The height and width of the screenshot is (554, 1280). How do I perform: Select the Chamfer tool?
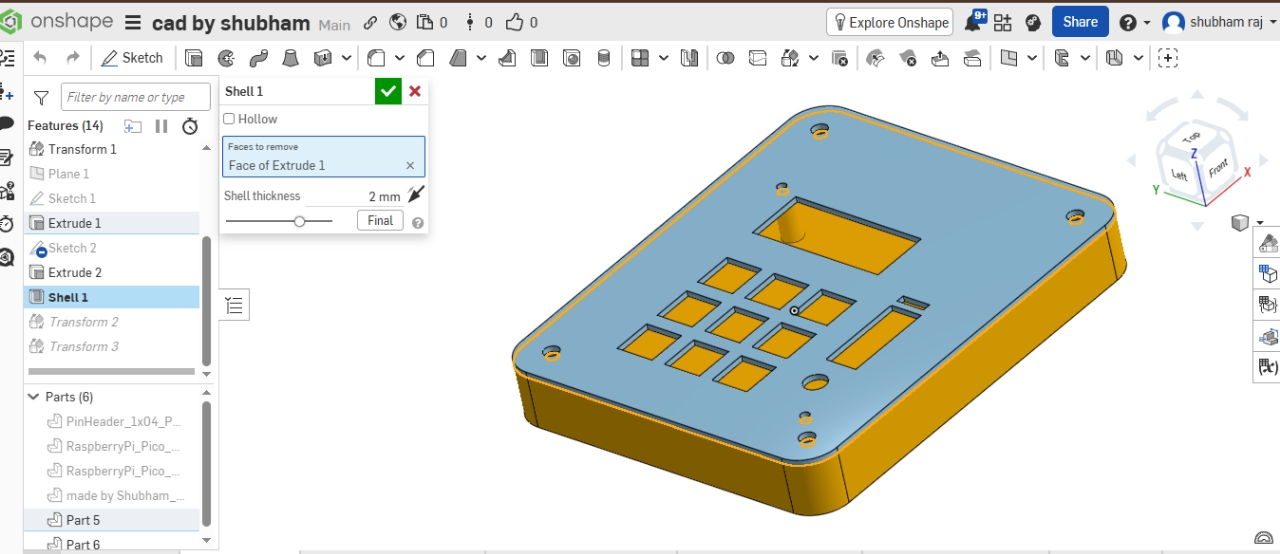coord(425,58)
